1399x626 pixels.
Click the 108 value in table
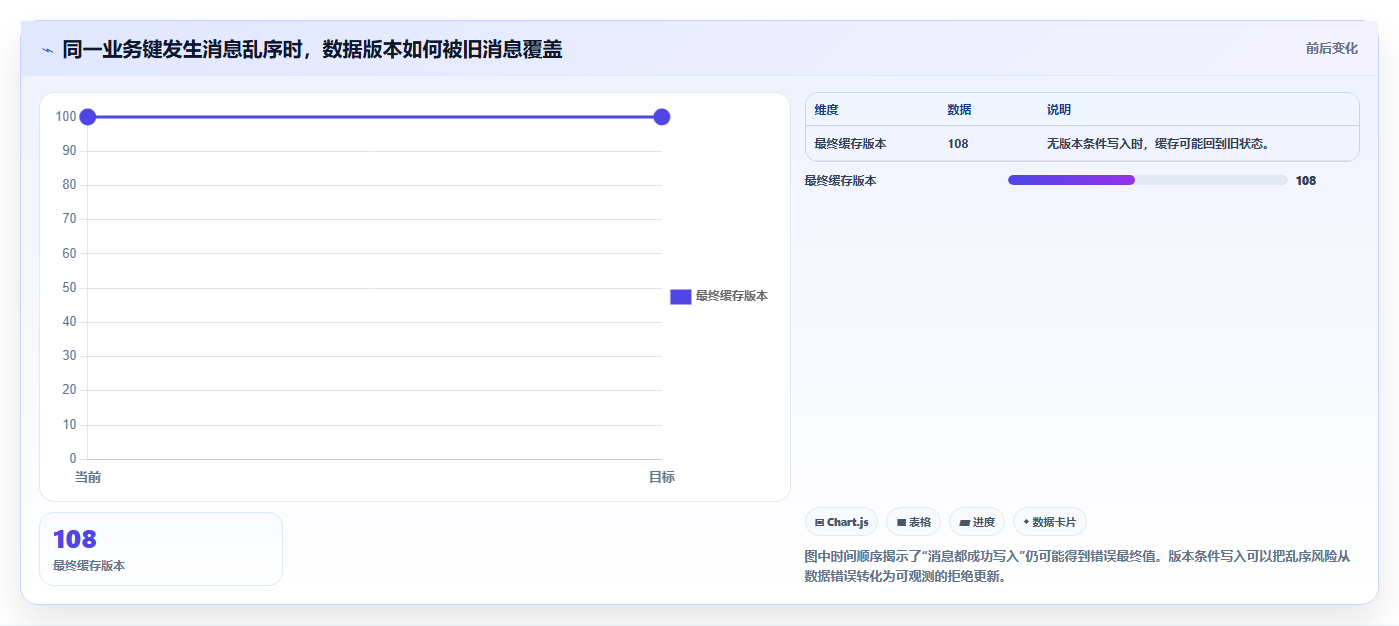[x=958, y=144]
